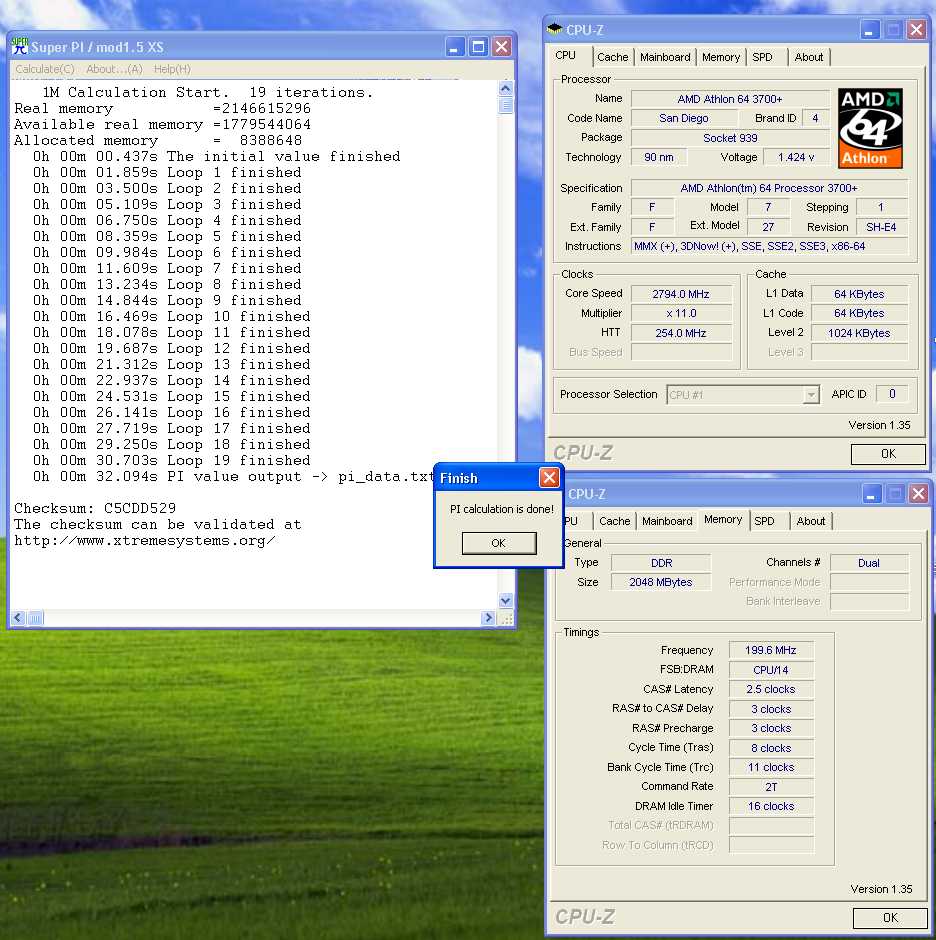Open About tab in bottom CPU-Z window
Screen dimensions: 936x940
click(x=811, y=521)
